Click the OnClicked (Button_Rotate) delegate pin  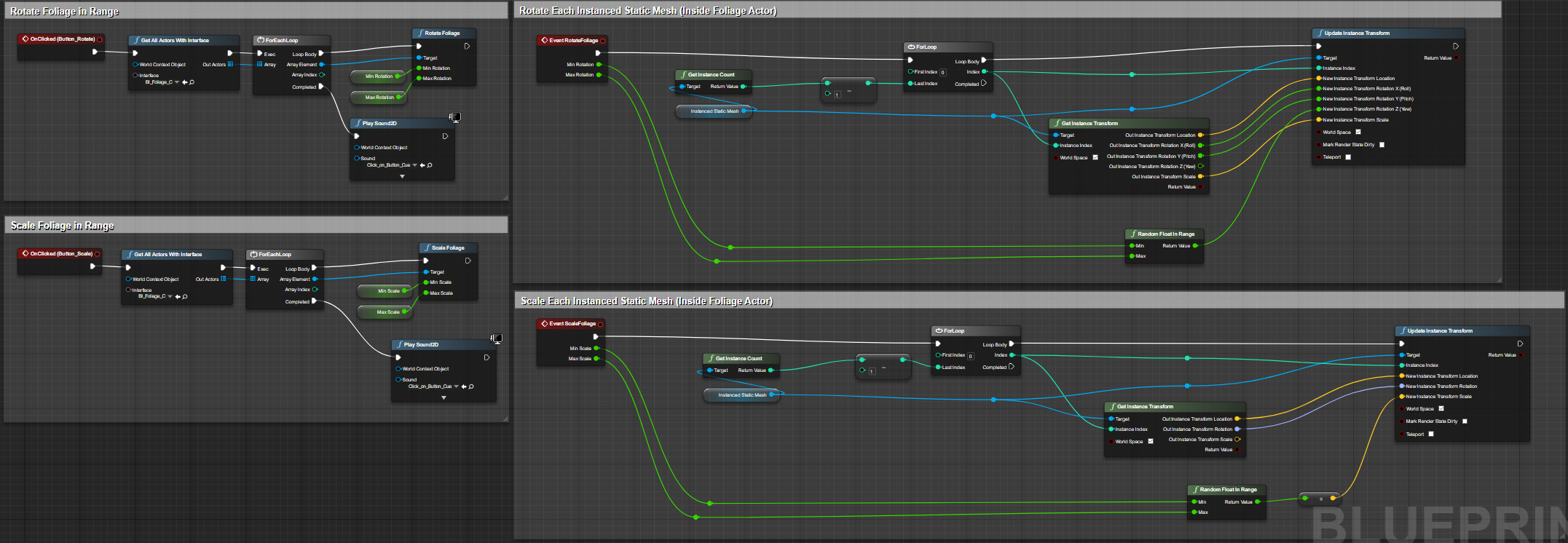click(x=100, y=39)
